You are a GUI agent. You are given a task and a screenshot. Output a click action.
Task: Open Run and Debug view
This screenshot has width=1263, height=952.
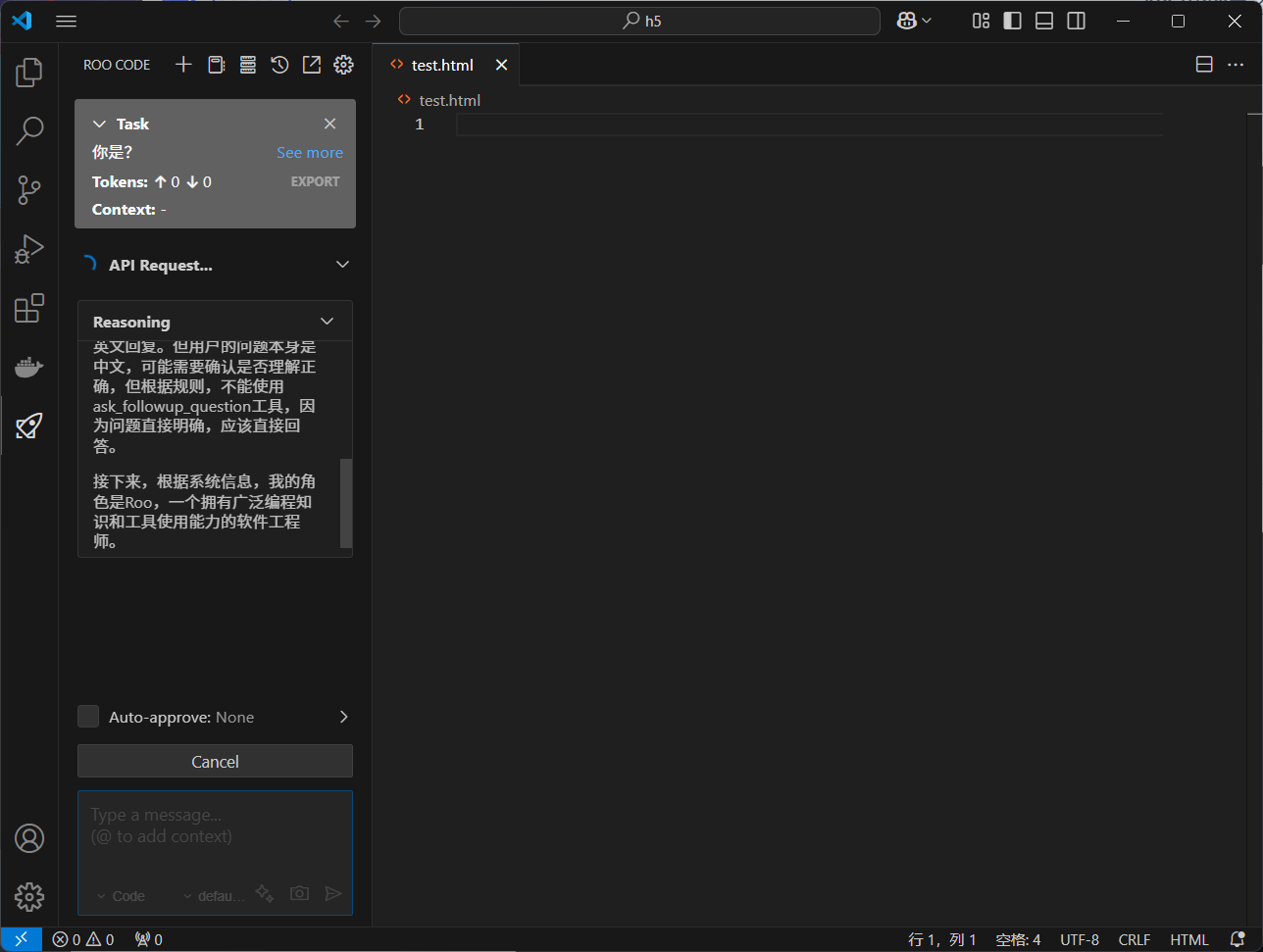coord(29,249)
